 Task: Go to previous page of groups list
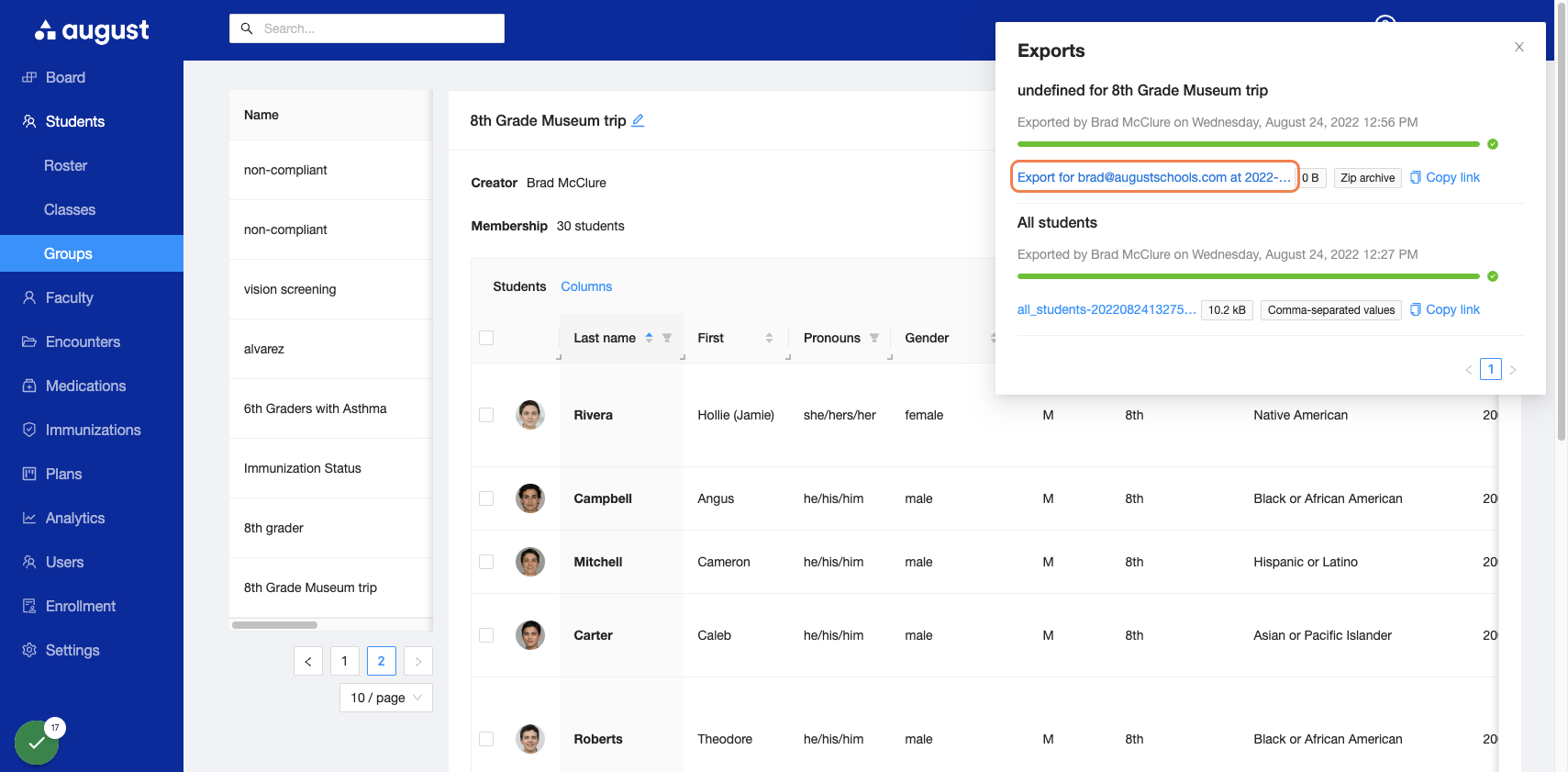308,661
